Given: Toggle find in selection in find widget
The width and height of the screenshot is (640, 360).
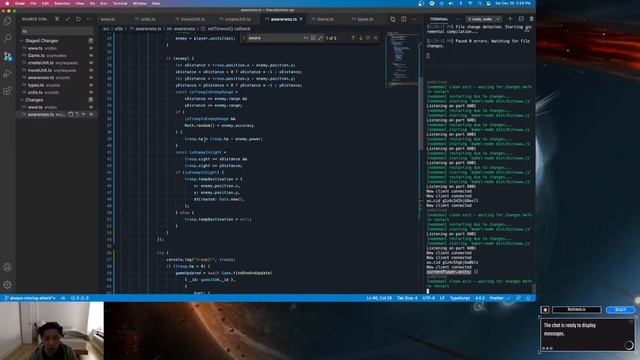Looking at the screenshot, I should click(368, 38).
